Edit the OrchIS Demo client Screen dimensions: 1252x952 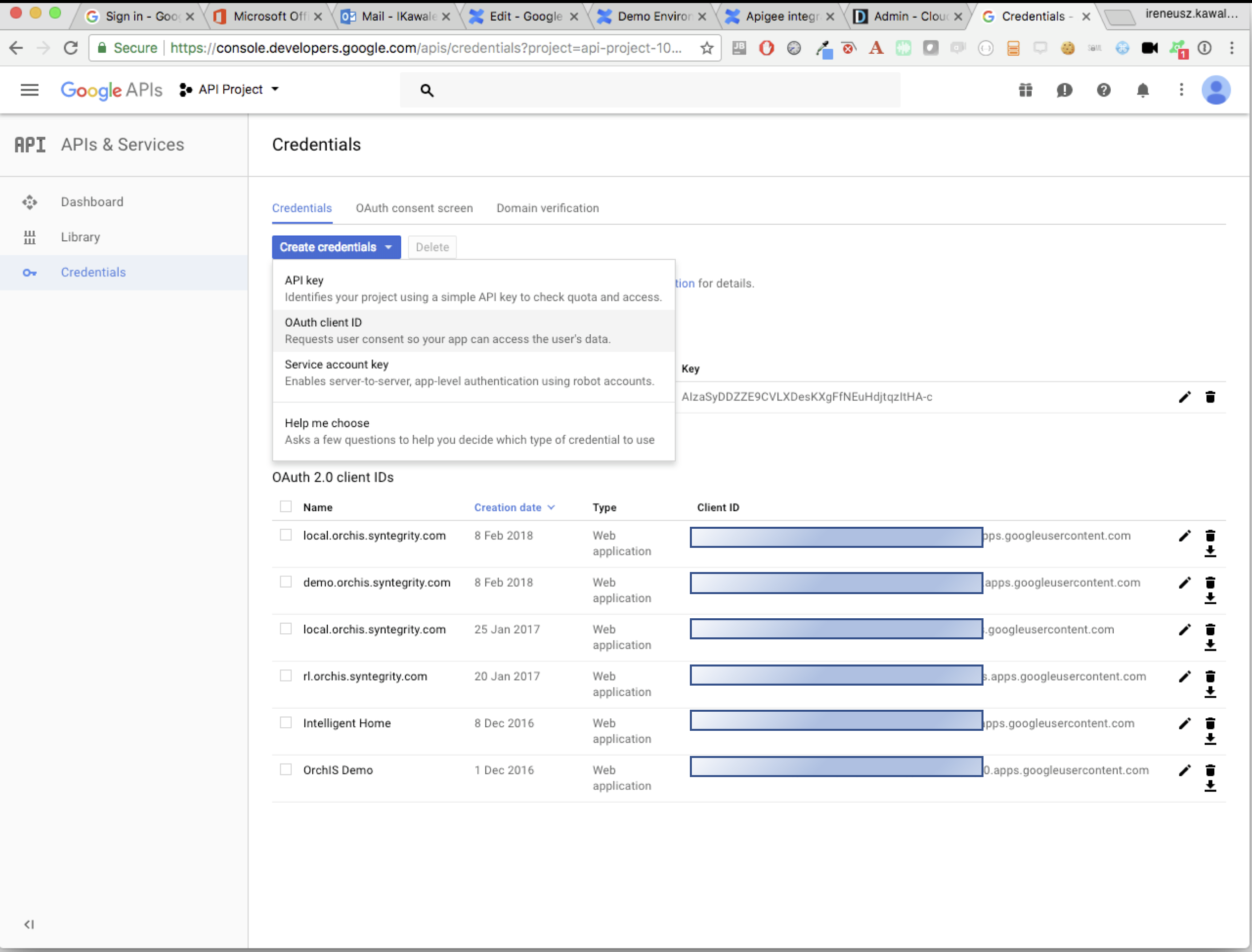coord(1185,770)
